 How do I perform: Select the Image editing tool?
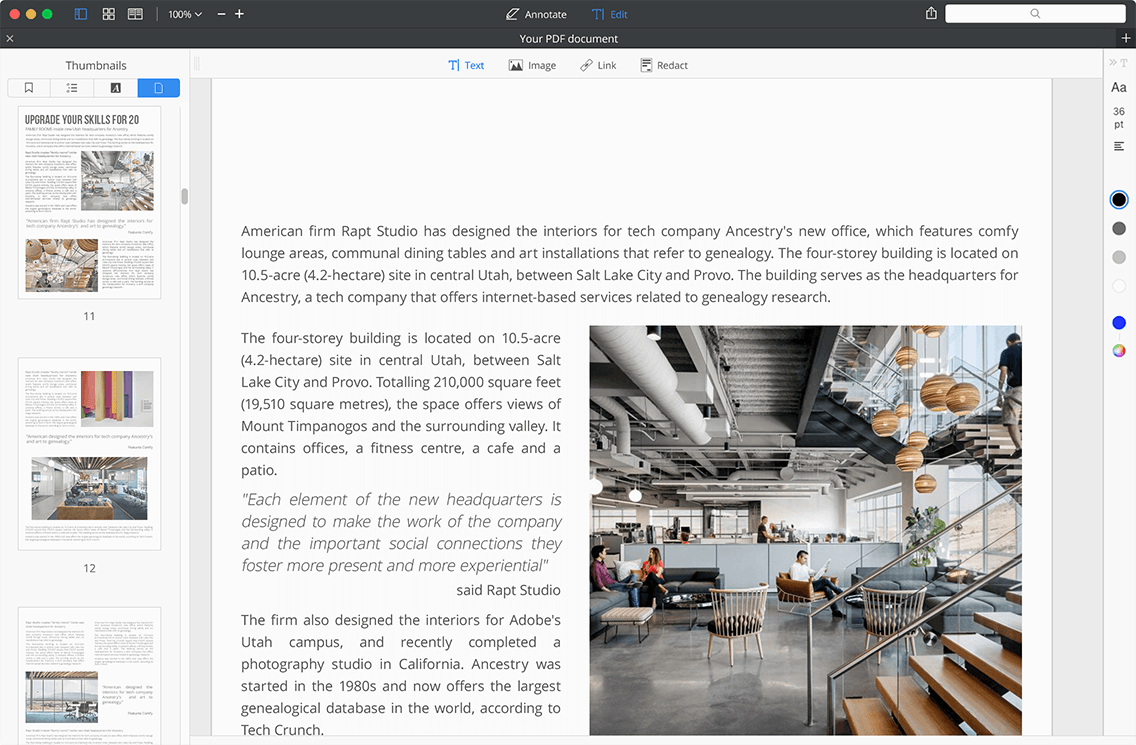point(532,65)
